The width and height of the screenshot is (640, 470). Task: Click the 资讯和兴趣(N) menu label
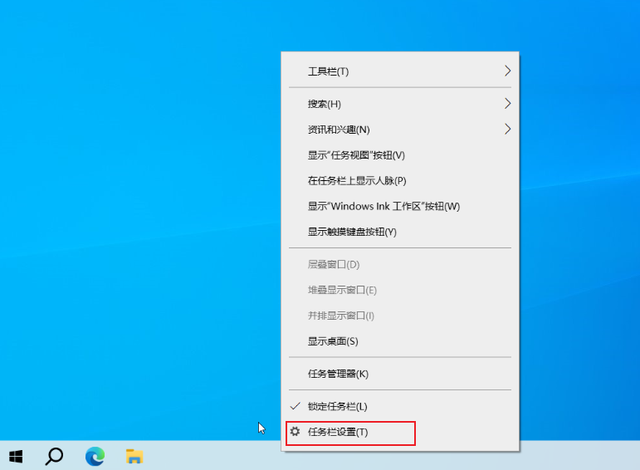[x=338, y=130]
